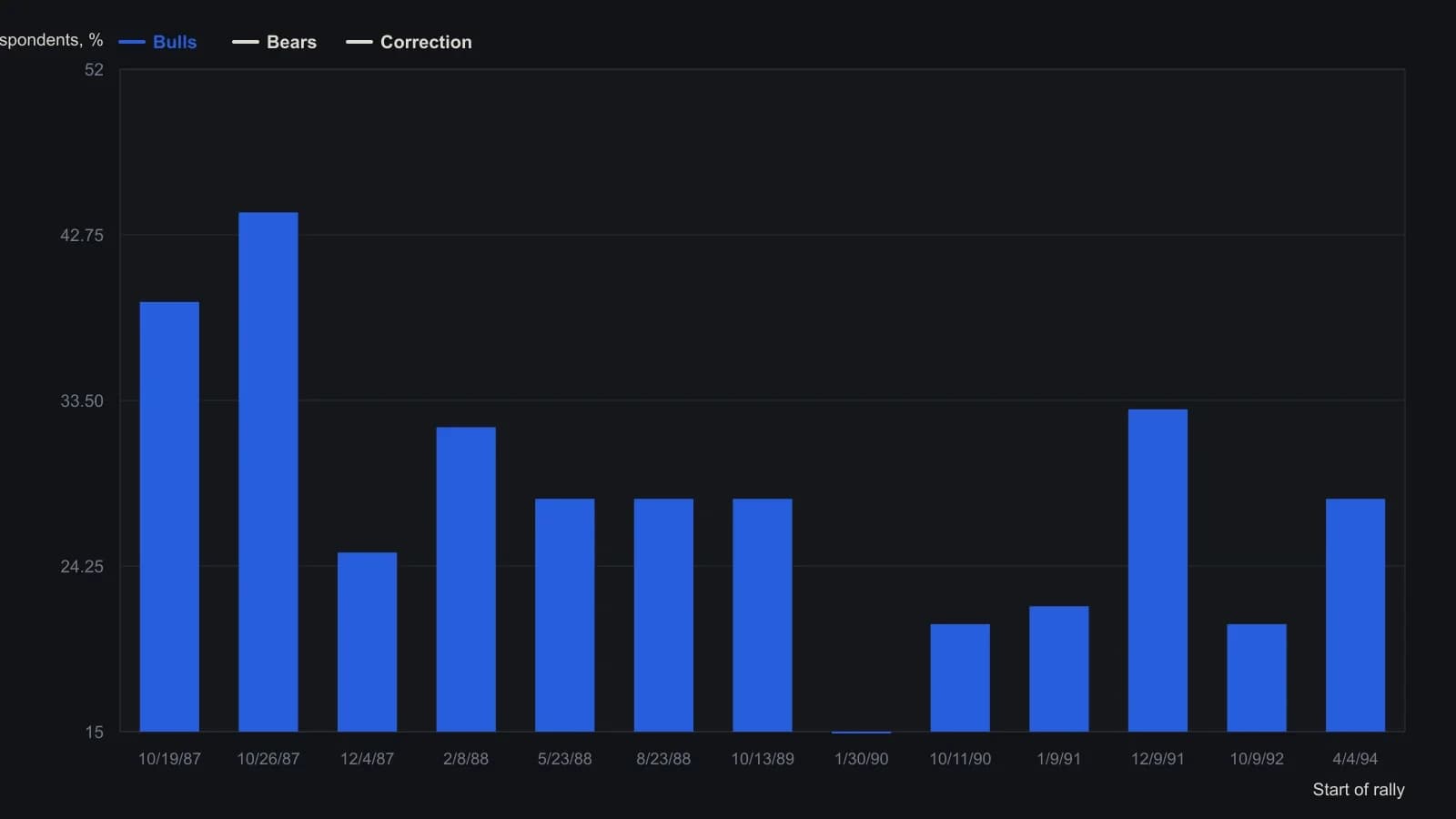Click the y-axis value 52
Image resolution: width=1456 pixels, height=819 pixels.
(x=95, y=70)
